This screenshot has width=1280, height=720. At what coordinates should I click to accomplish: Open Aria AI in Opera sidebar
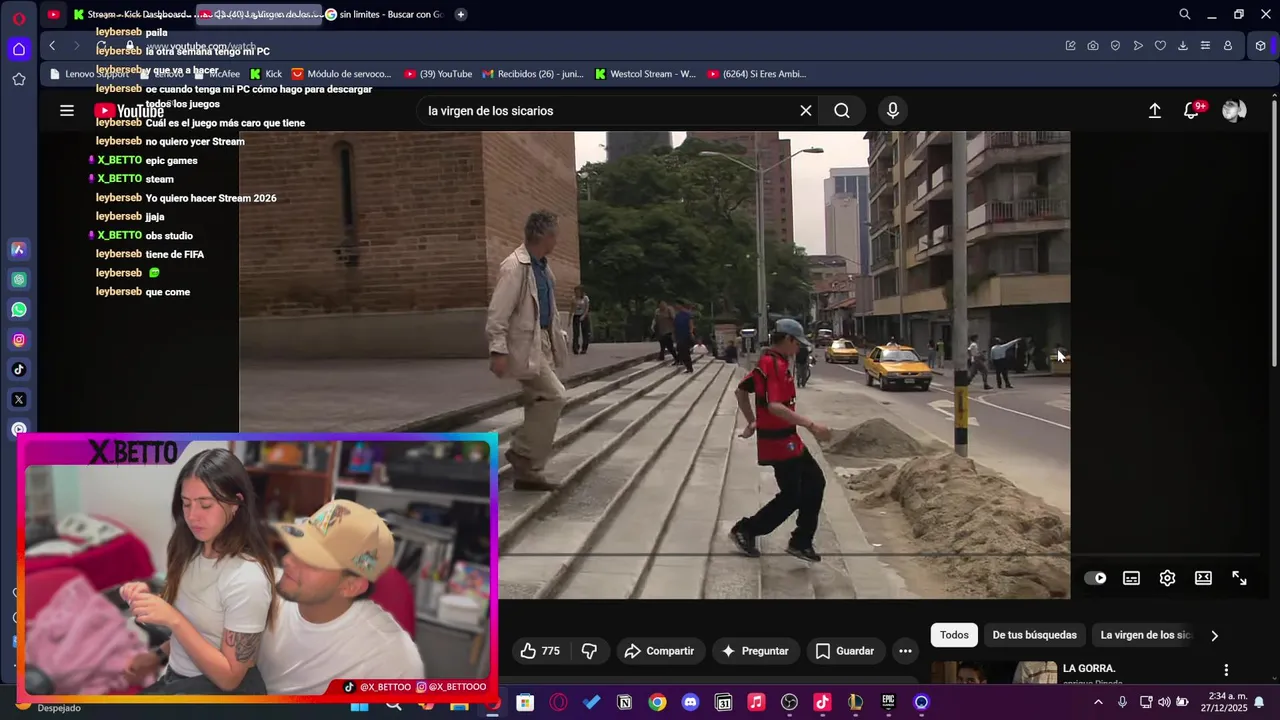point(19,250)
